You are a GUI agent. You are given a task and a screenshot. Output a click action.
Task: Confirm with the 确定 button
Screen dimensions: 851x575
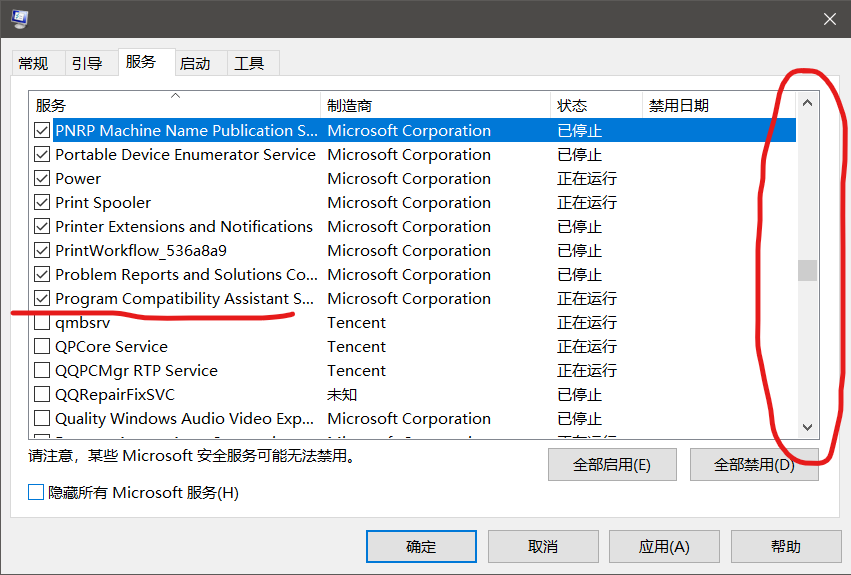pyautogui.click(x=421, y=546)
